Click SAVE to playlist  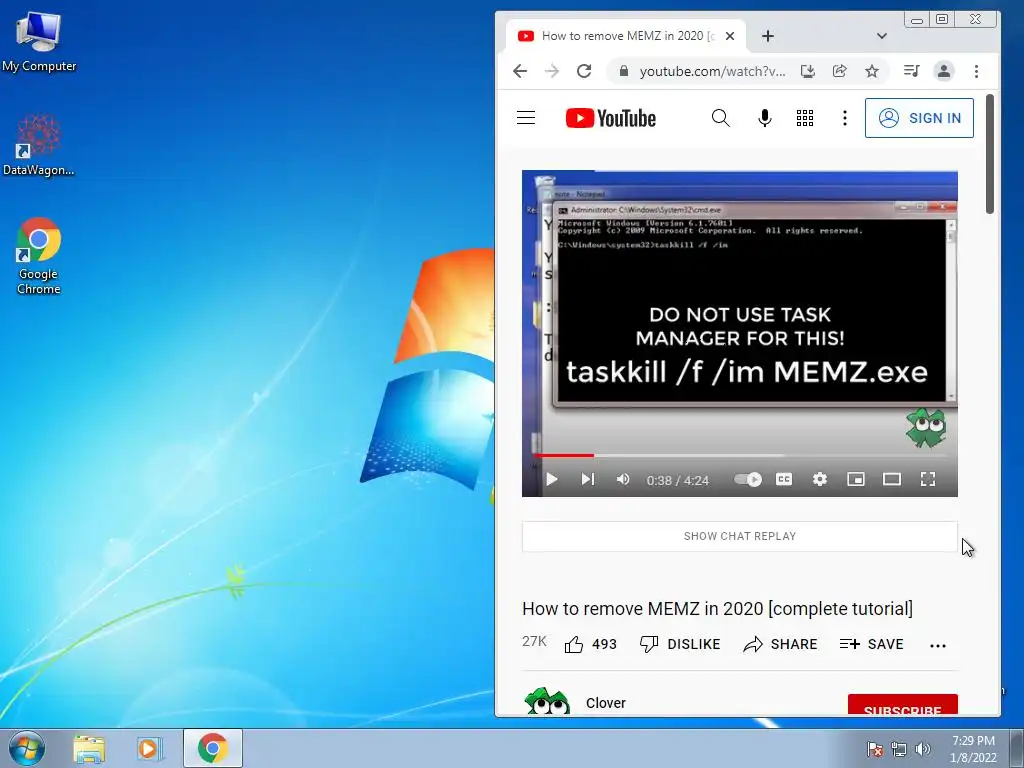point(872,645)
